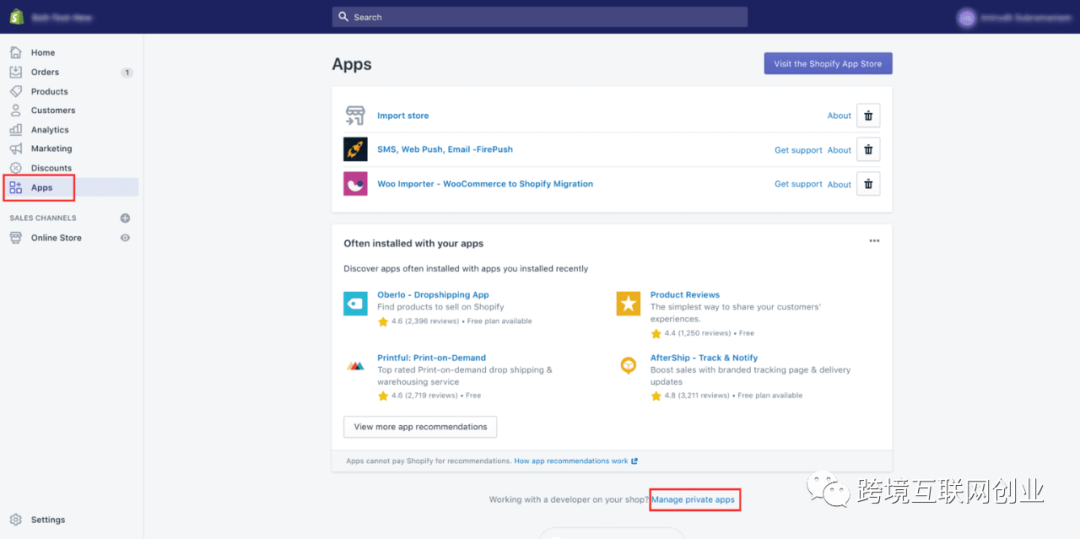This screenshot has height=539, width=1080.
Task: Open Woo Importer app link
Action: (485, 184)
